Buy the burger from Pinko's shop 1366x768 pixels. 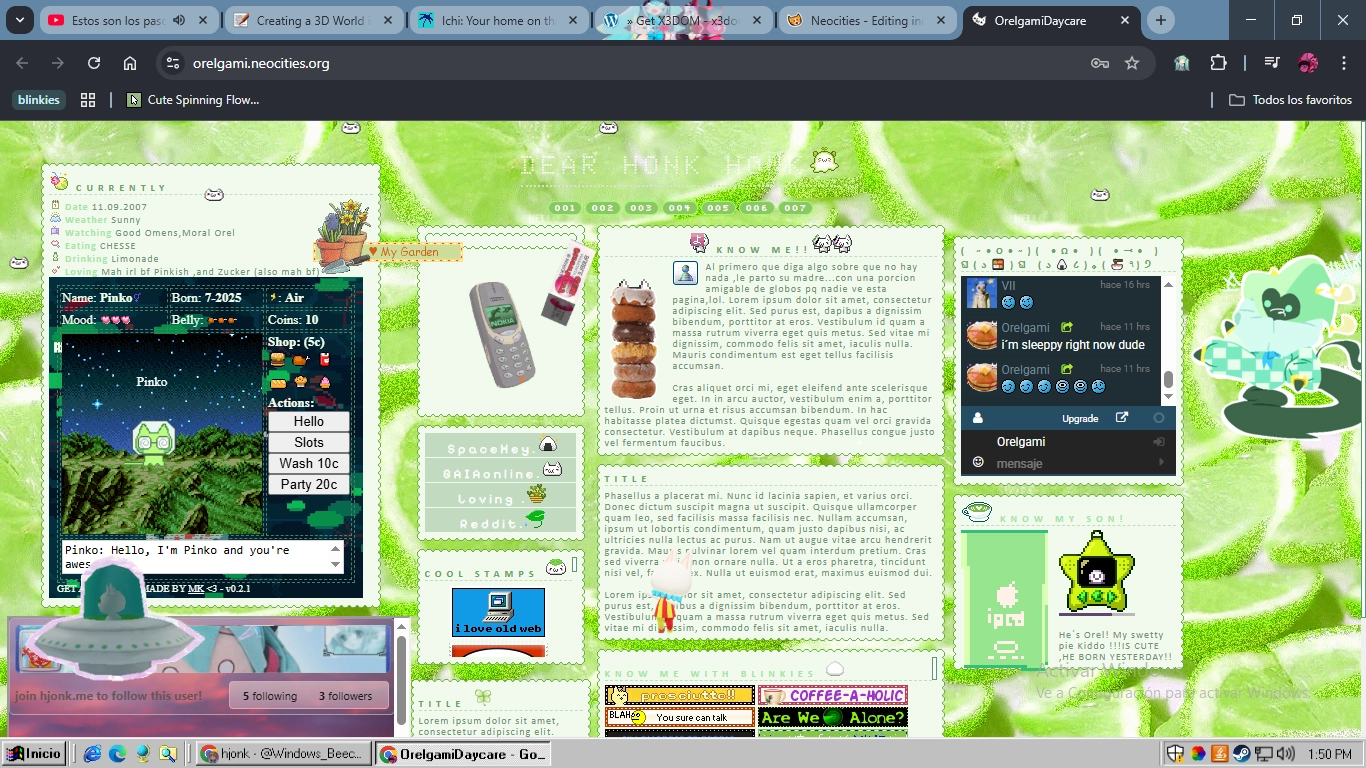tap(277, 360)
